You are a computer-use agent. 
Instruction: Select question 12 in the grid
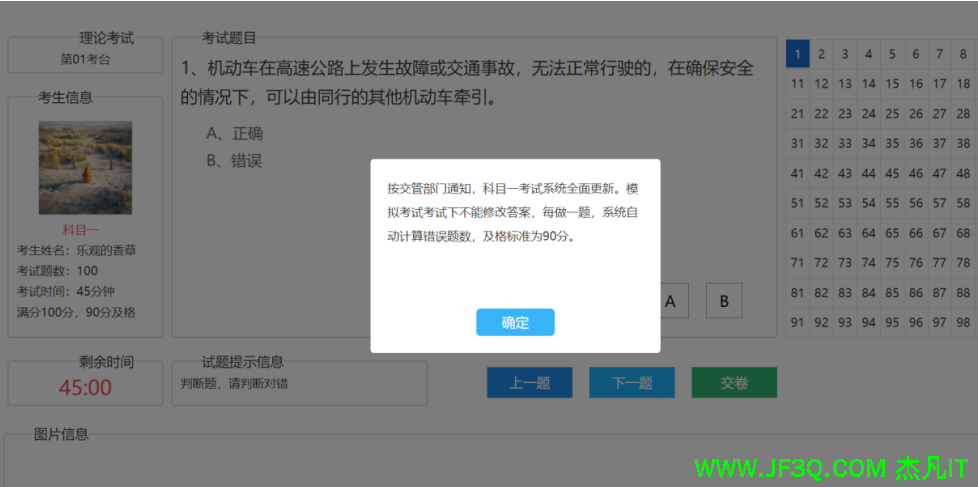(x=821, y=84)
